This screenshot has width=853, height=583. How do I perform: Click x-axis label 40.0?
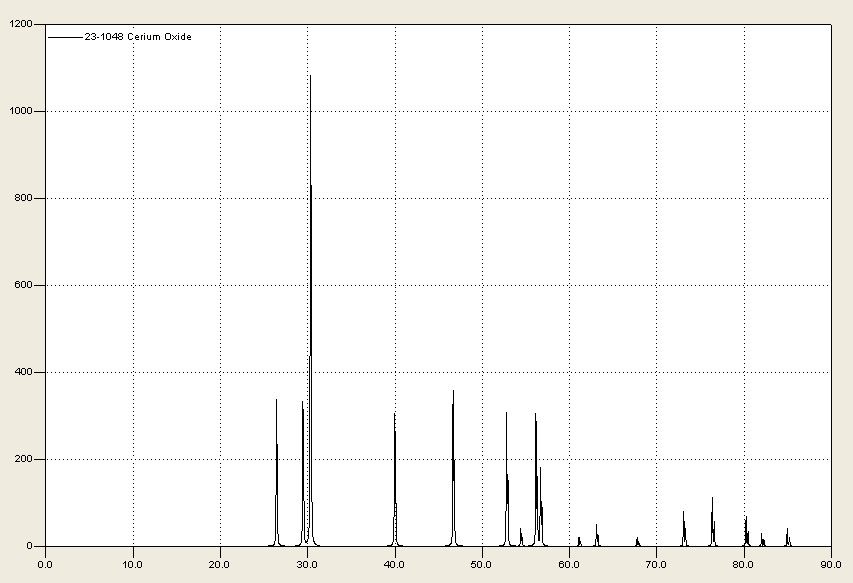pyautogui.click(x=394, y=565)
